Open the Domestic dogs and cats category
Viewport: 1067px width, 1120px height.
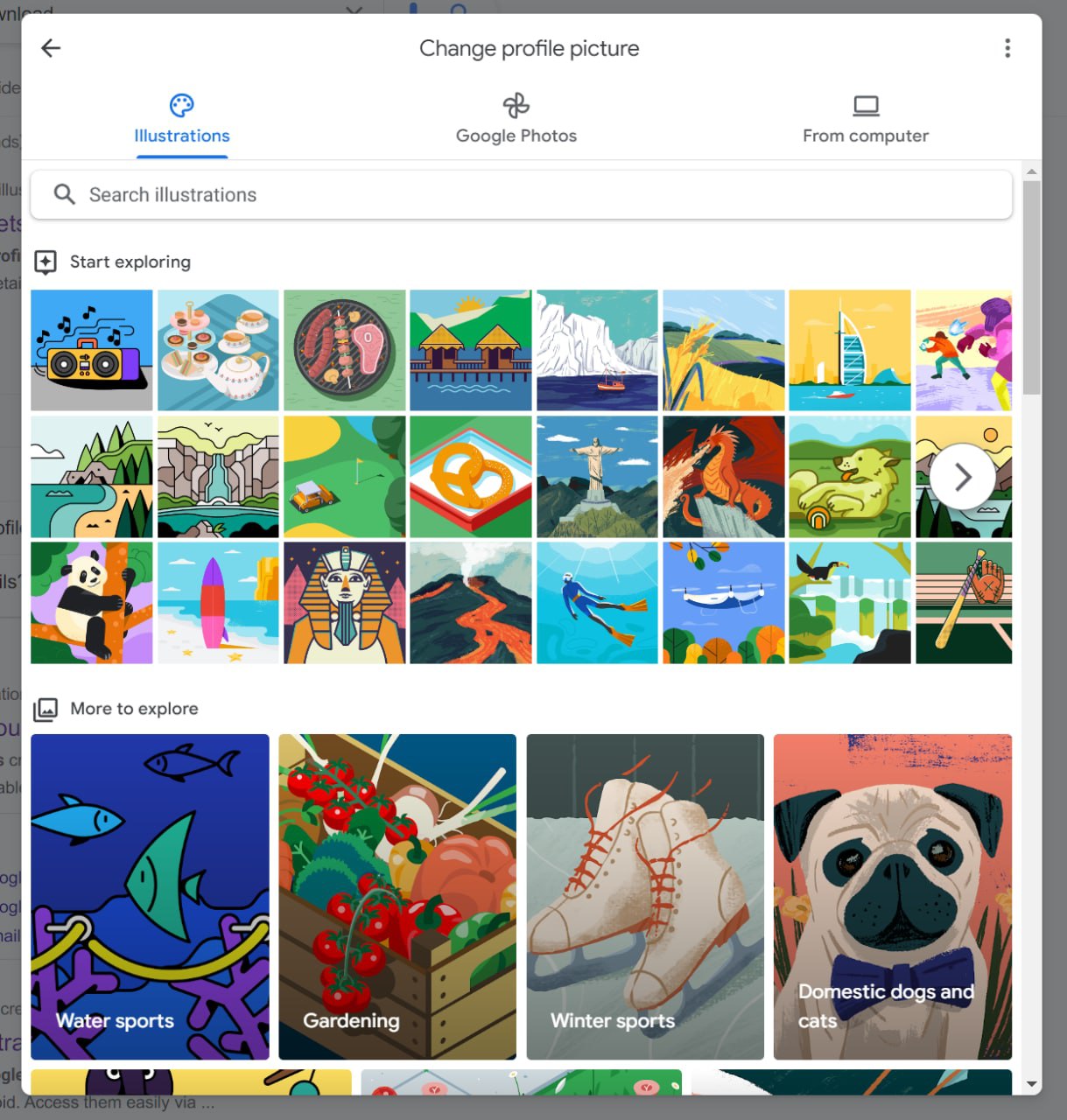893,897
